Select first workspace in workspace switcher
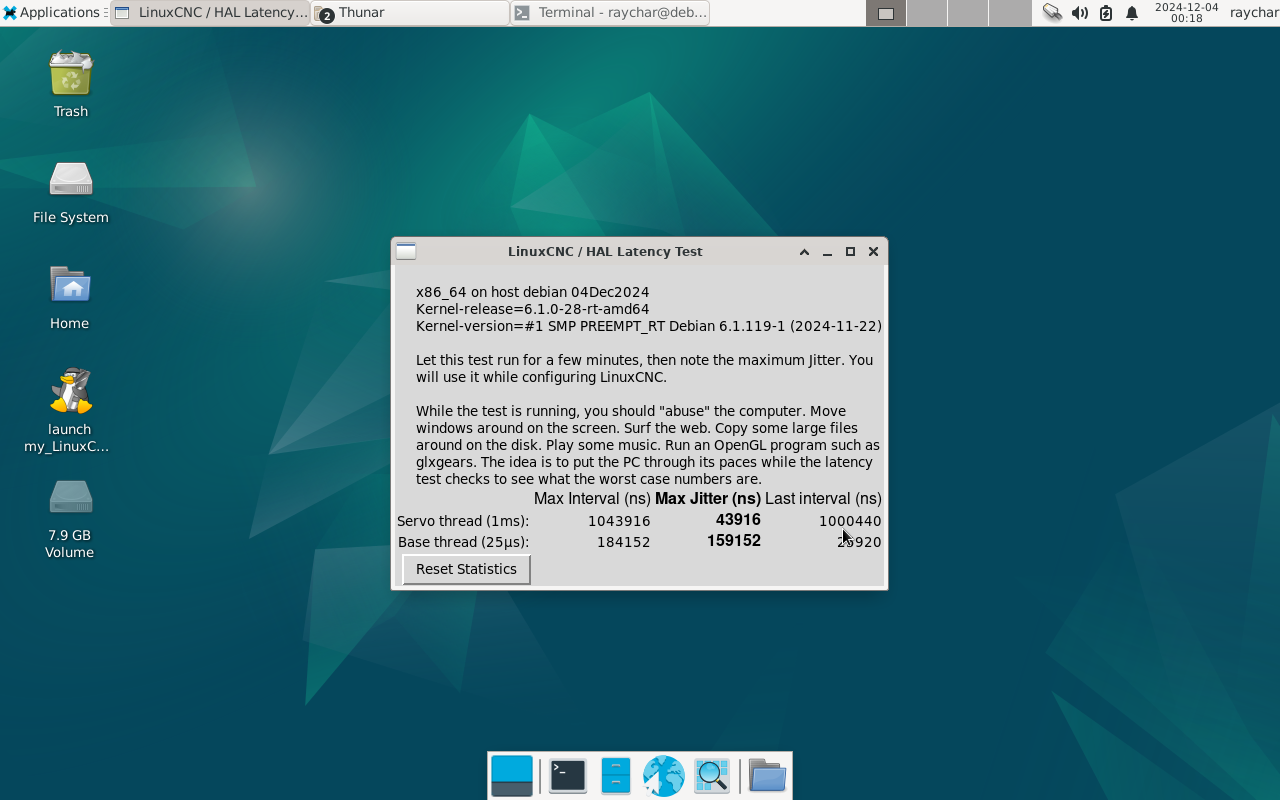 point(886,13)
